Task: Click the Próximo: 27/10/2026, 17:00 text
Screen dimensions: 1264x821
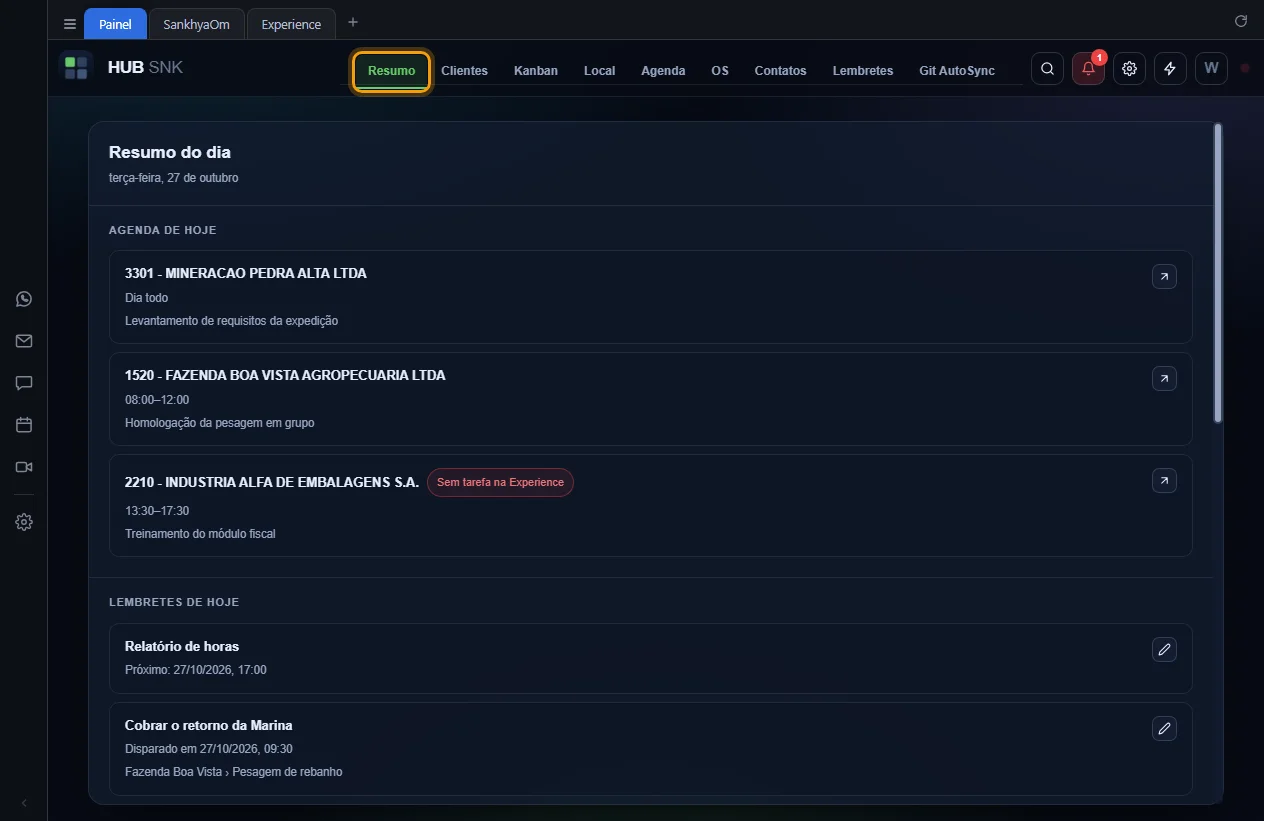Action: [196, 670]
